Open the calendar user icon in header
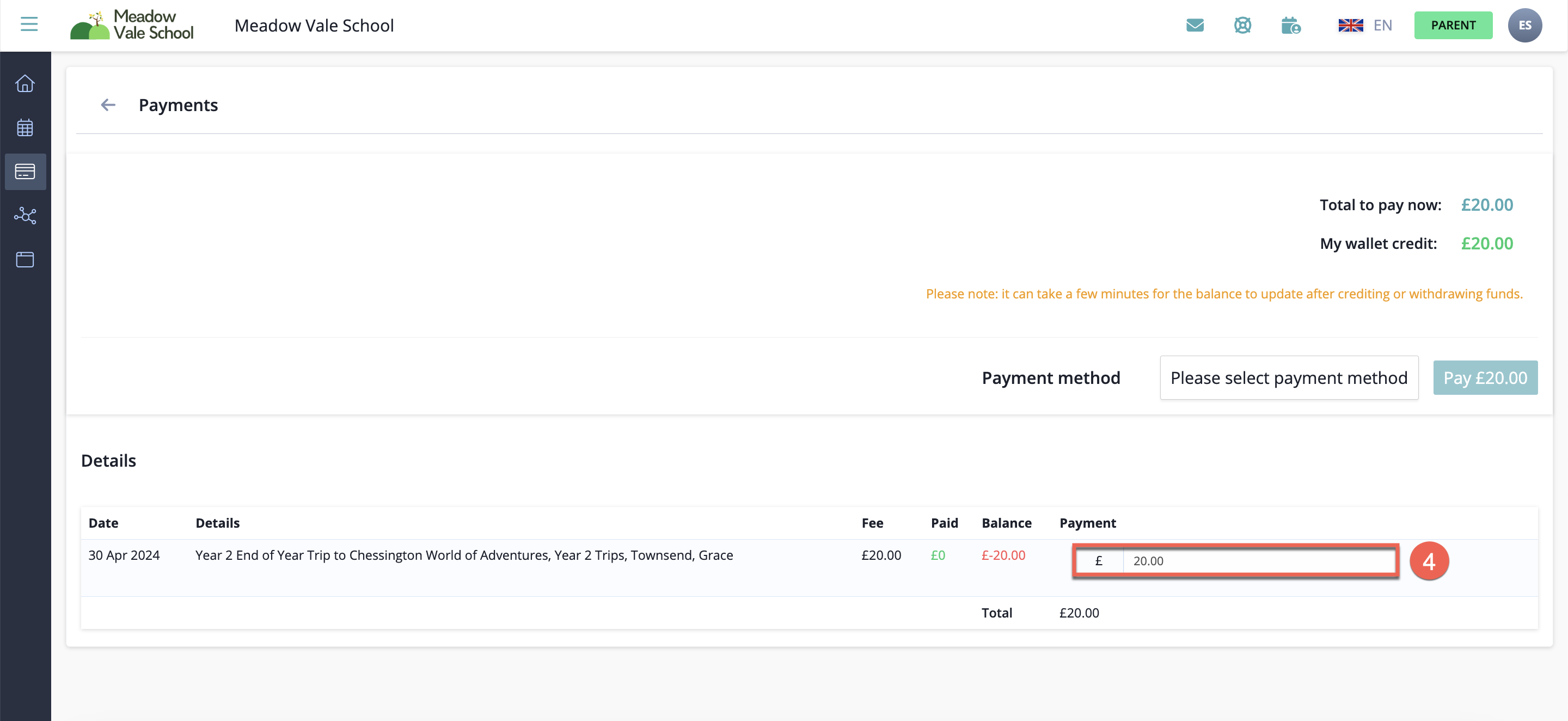The image size is (1568, 721). click(x=1290, y=26)
